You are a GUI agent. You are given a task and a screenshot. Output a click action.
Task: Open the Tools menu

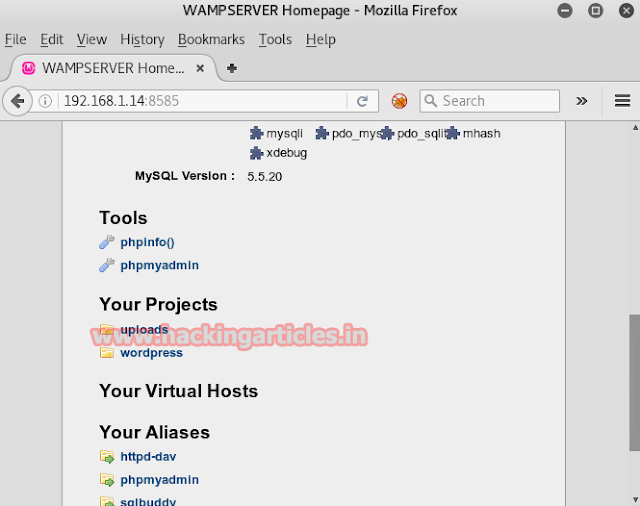[x=276, y=40]
